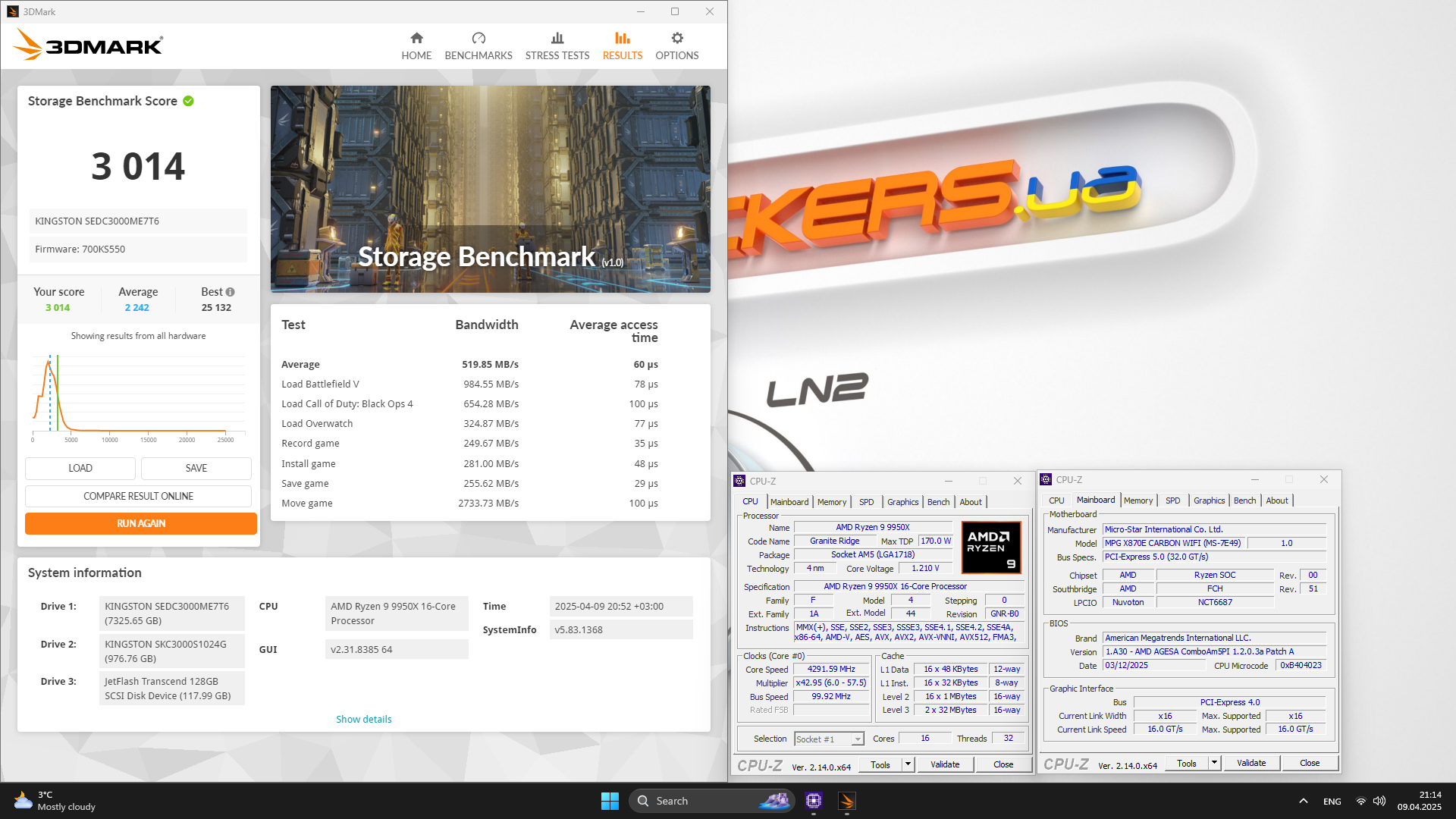This screenshot has width=1456, height=819.
Task: Show hidden system tray icons
Action: [1303, 801]
